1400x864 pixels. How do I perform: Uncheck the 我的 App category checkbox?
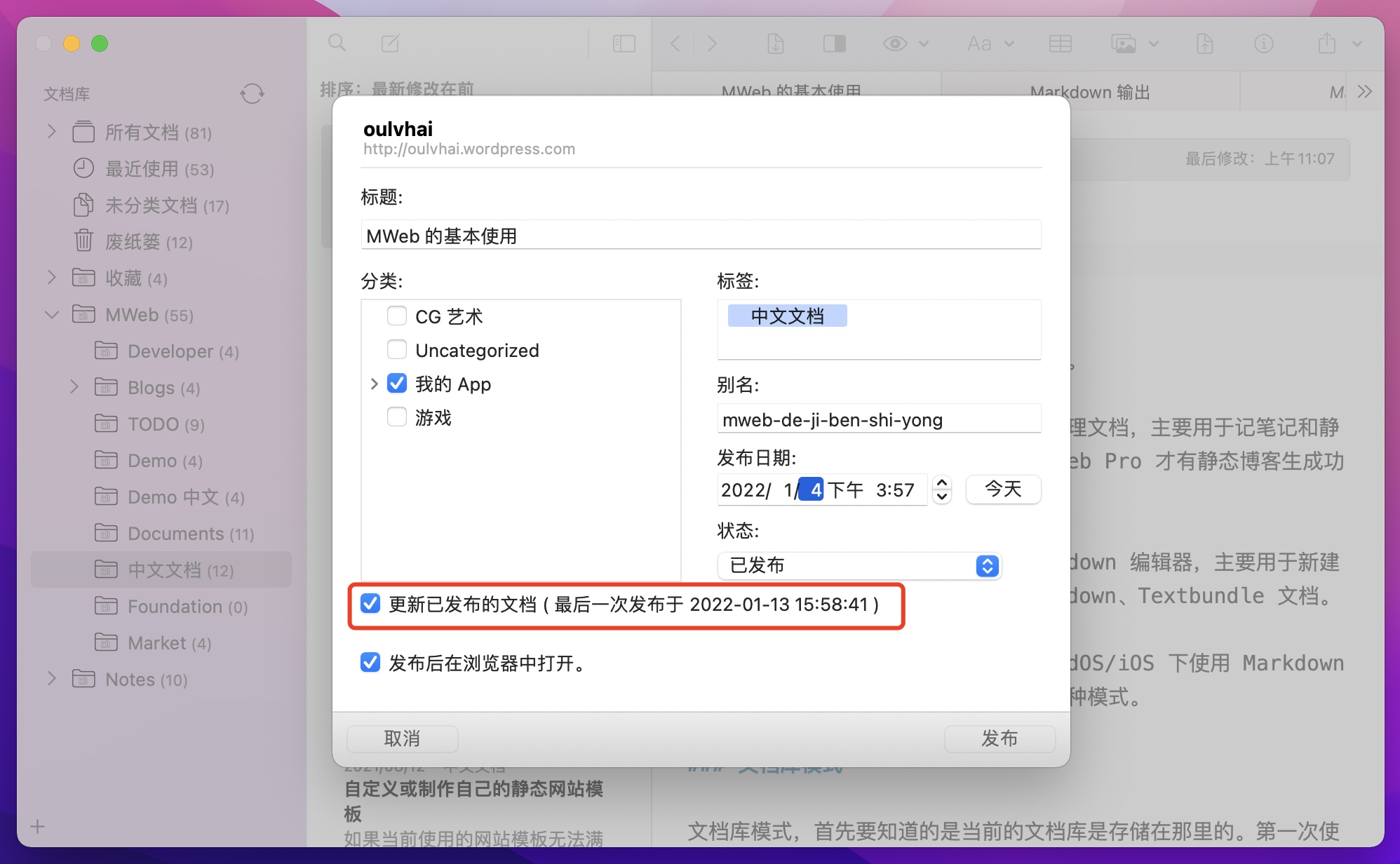[x=397, y=384]
